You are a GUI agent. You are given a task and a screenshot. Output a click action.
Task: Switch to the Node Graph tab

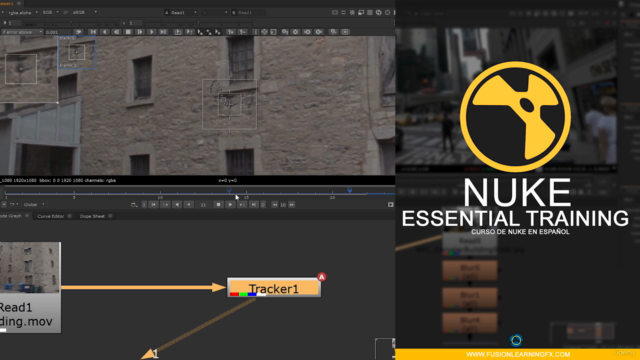click(11, 216)
